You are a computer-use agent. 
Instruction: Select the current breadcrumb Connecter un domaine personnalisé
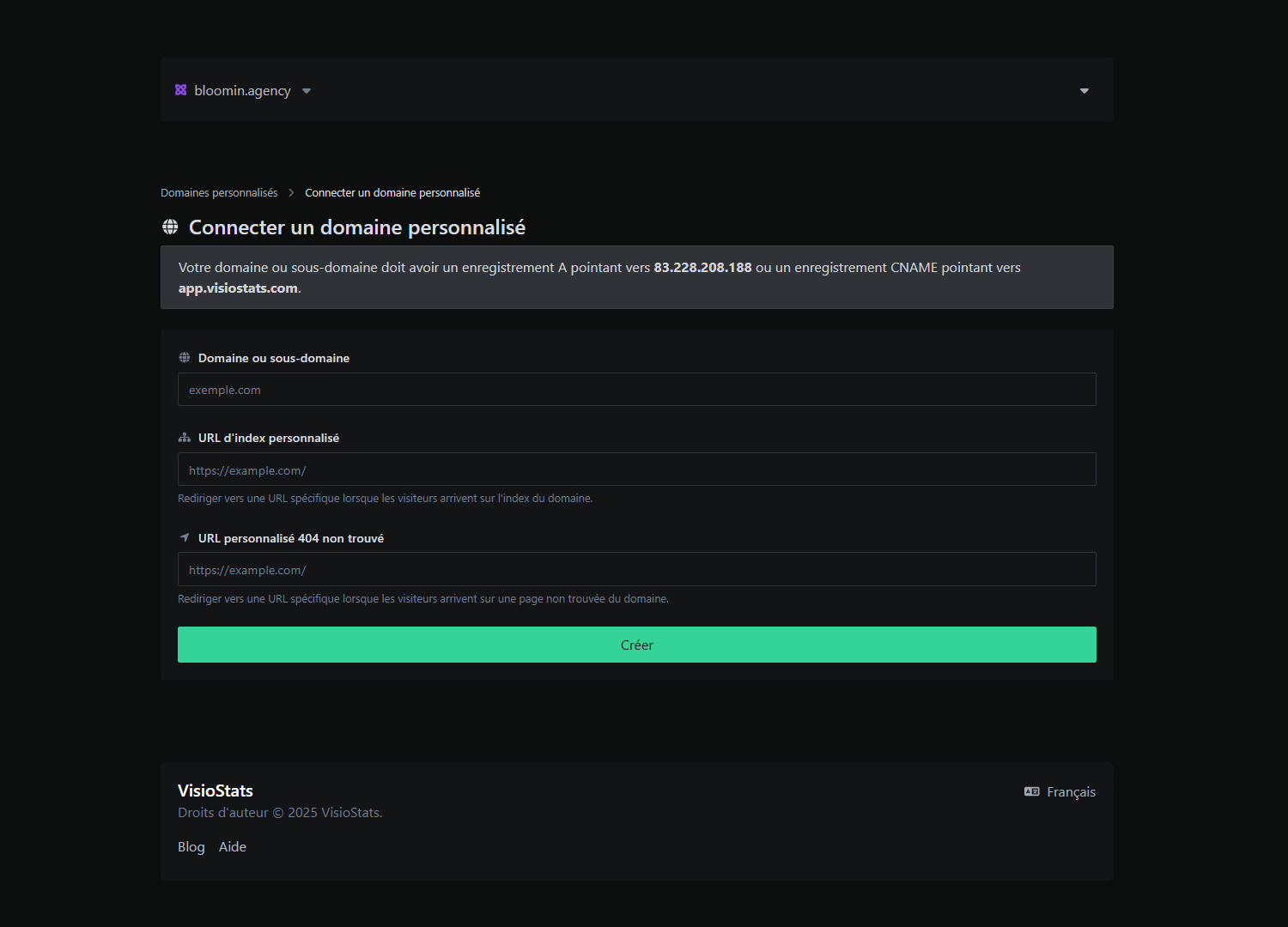point(392,193)
